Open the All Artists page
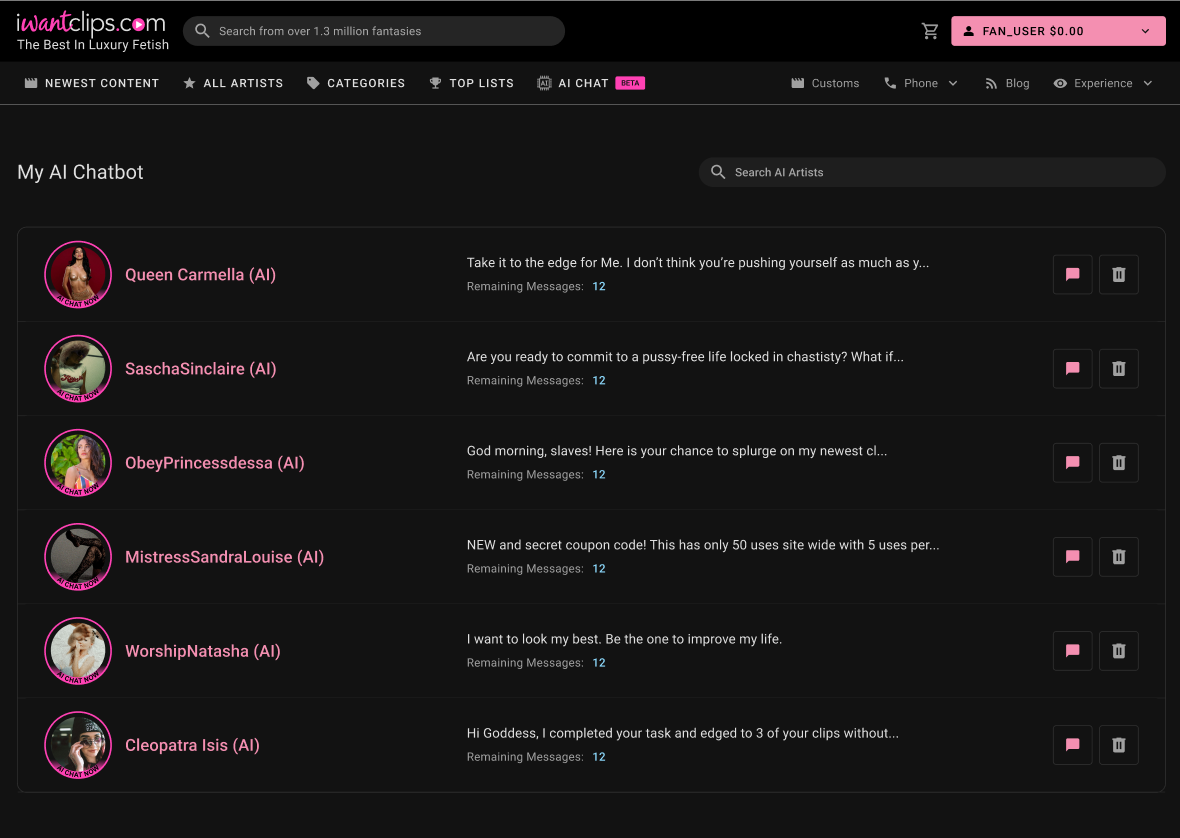Viewport: 1180px width, 838px height. point(233,83)
